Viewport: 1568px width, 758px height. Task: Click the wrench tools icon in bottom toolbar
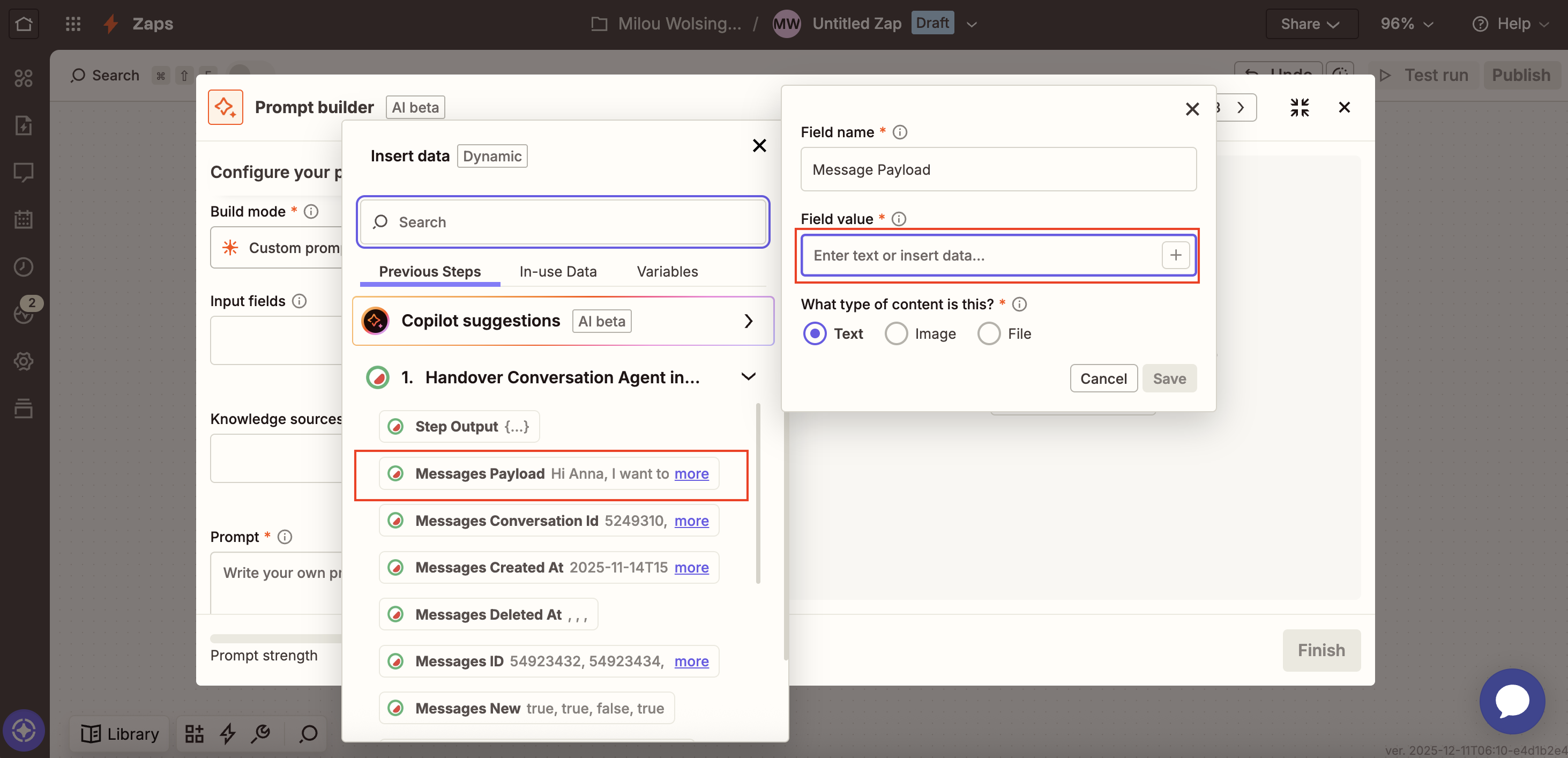click(260, 734)
